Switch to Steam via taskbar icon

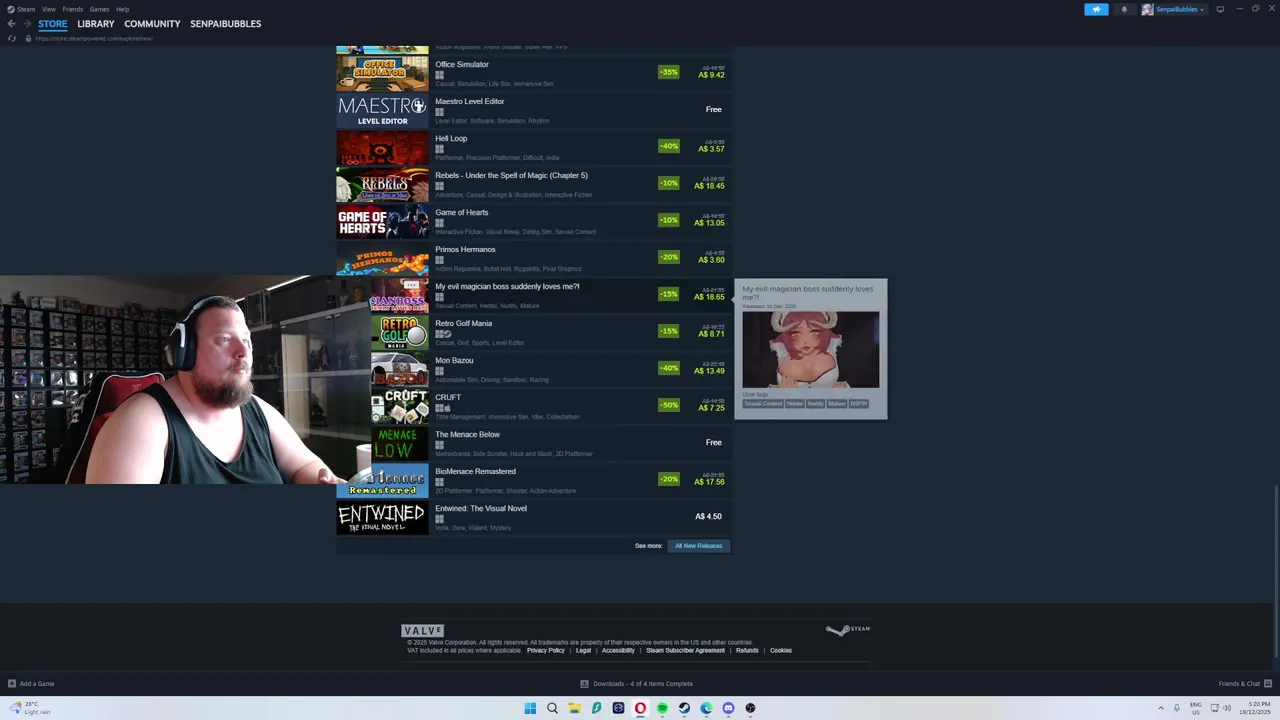coord(684,708)
